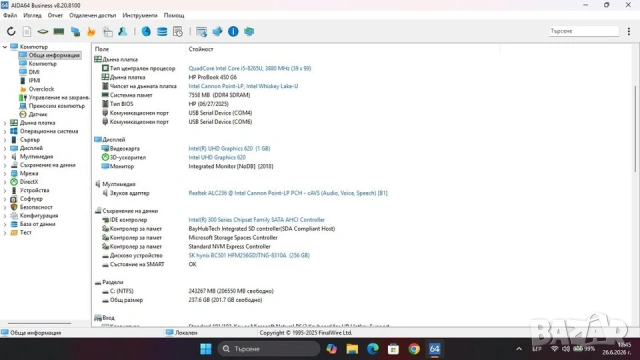Image resolution: width=640 pixels, height=360 pixels.
Task: Expand Безопасност tree node
Action: (x=5, y=207)
